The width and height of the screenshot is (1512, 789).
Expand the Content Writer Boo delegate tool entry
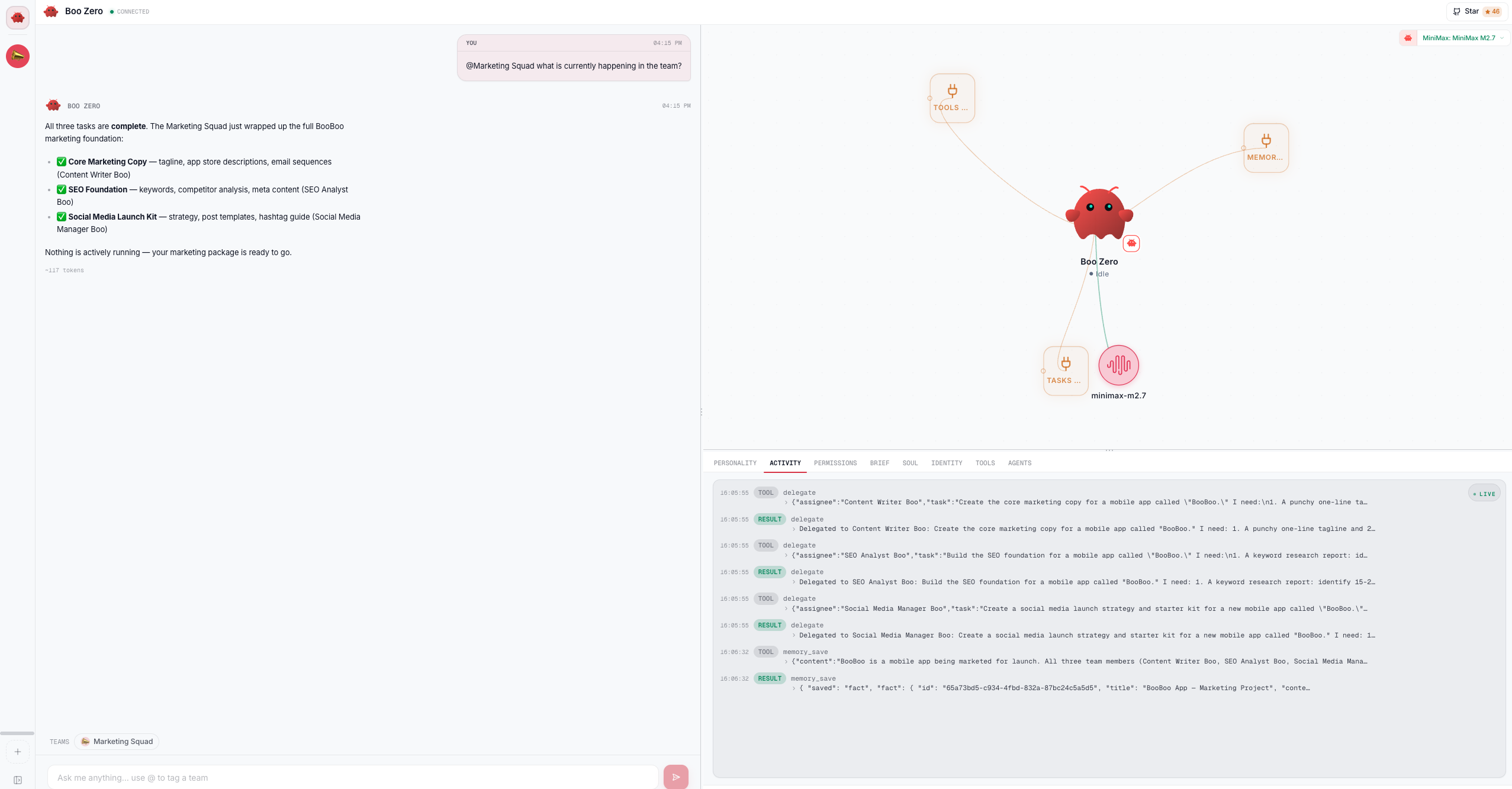click(x=1076, y=502)
